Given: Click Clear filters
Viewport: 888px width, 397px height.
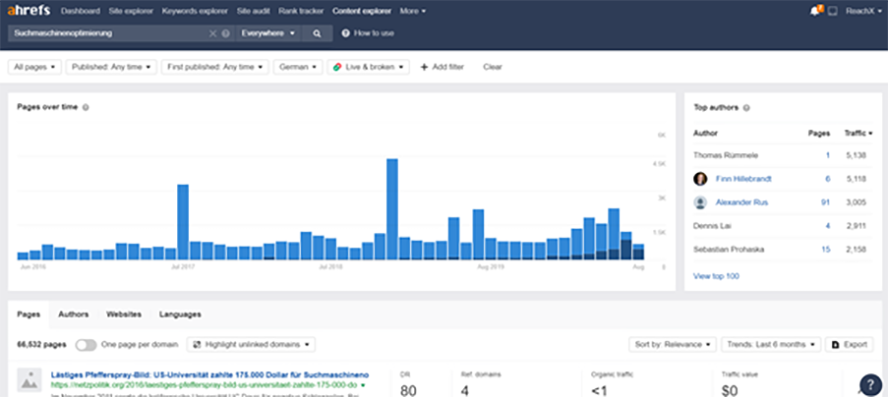Looking at the screenshot, I should coord(493,67).
